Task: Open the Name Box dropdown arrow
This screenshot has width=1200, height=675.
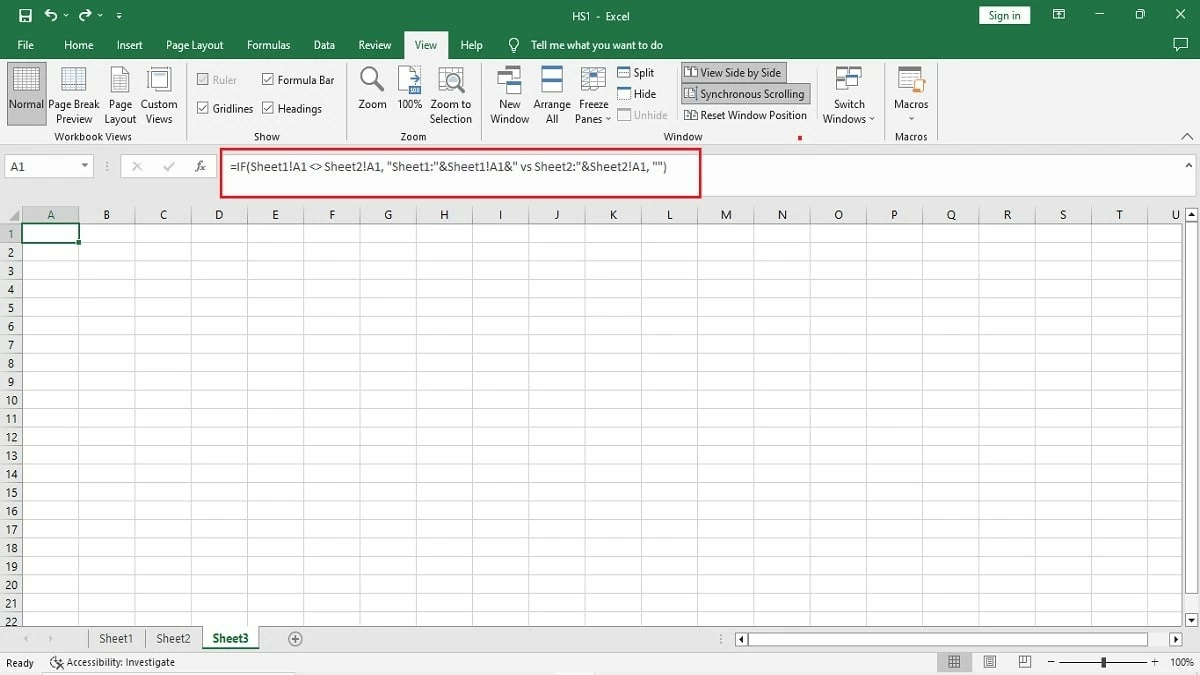Action: (x=85, y=166)
